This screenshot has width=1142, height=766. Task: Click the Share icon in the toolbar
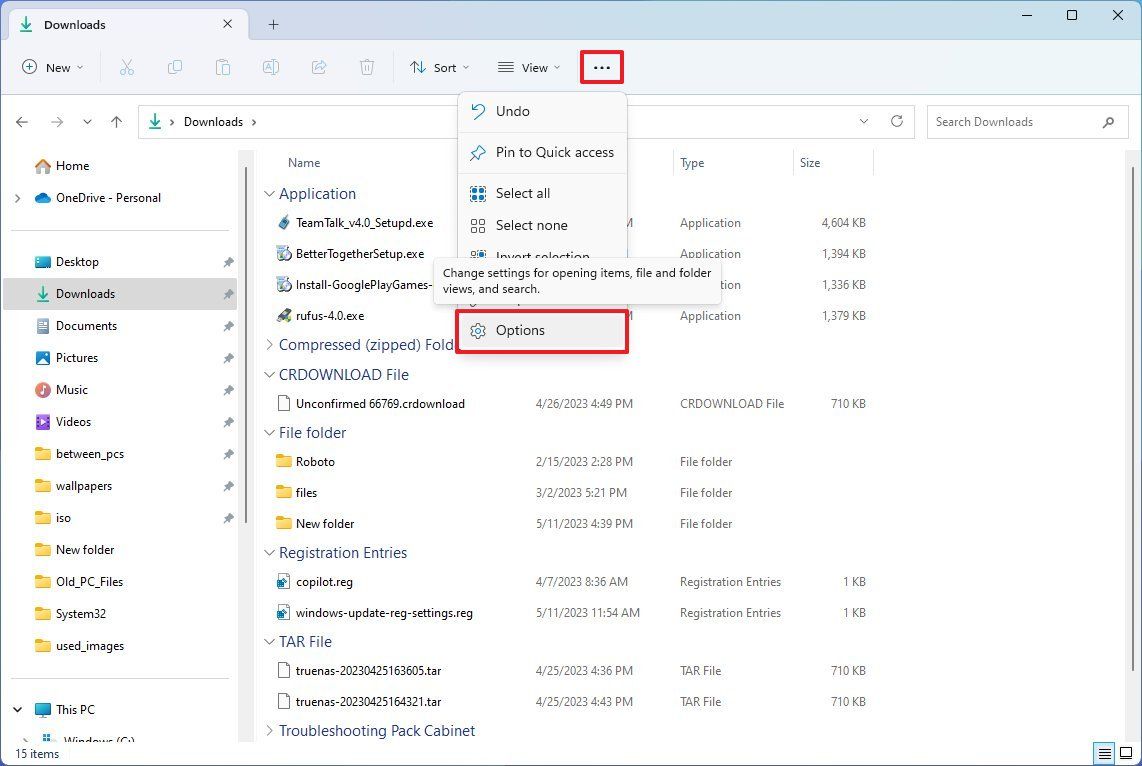pos(318,67)
